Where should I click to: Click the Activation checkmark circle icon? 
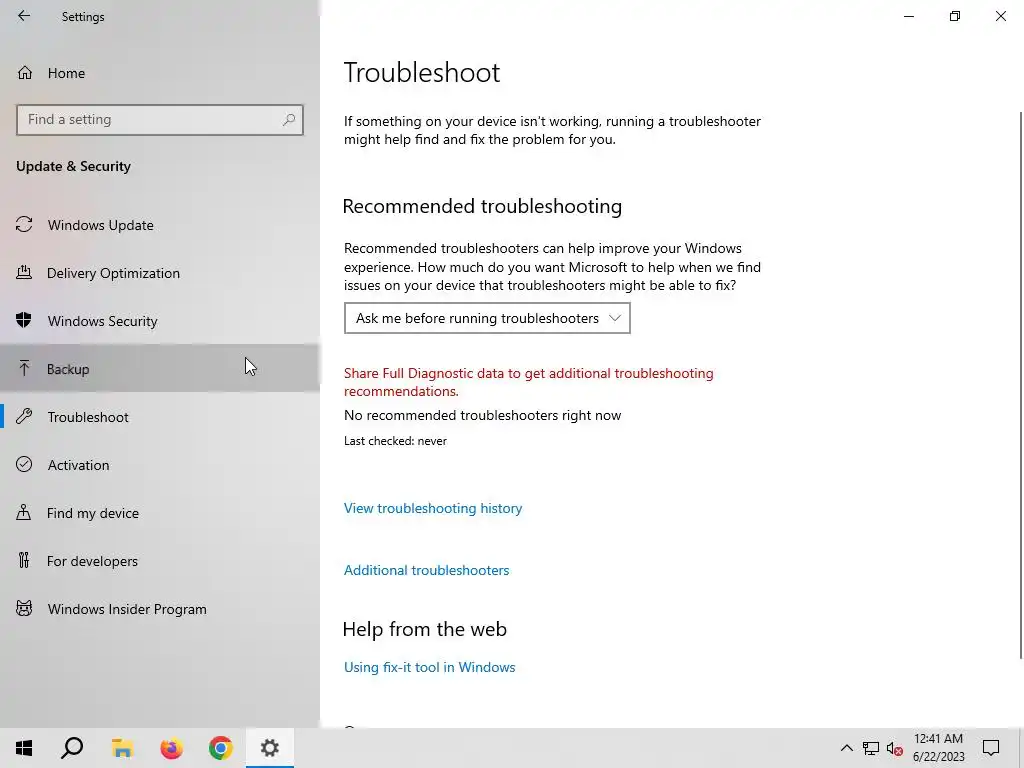tap(24, 464)
